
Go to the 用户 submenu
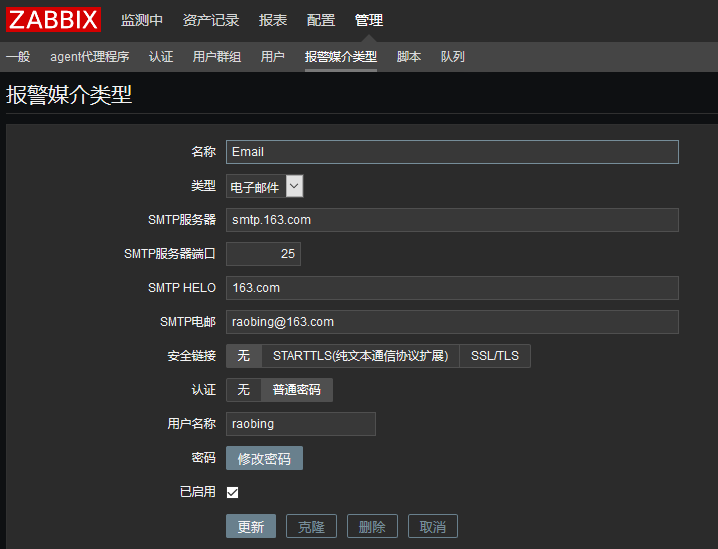coord(272,57)
